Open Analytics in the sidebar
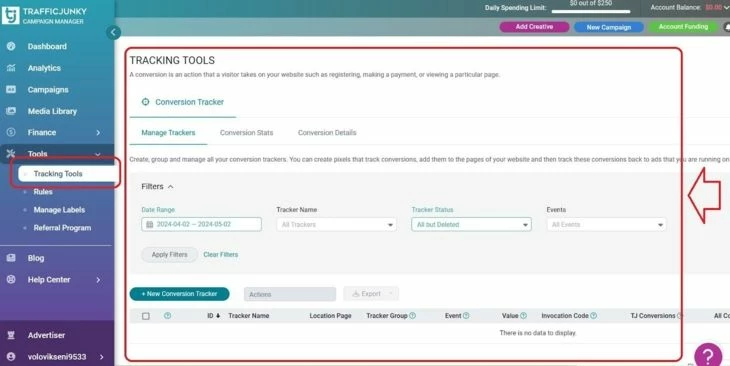Image resolution: width=730 pixels, height=366 pixels. click(x=44, y=68)
